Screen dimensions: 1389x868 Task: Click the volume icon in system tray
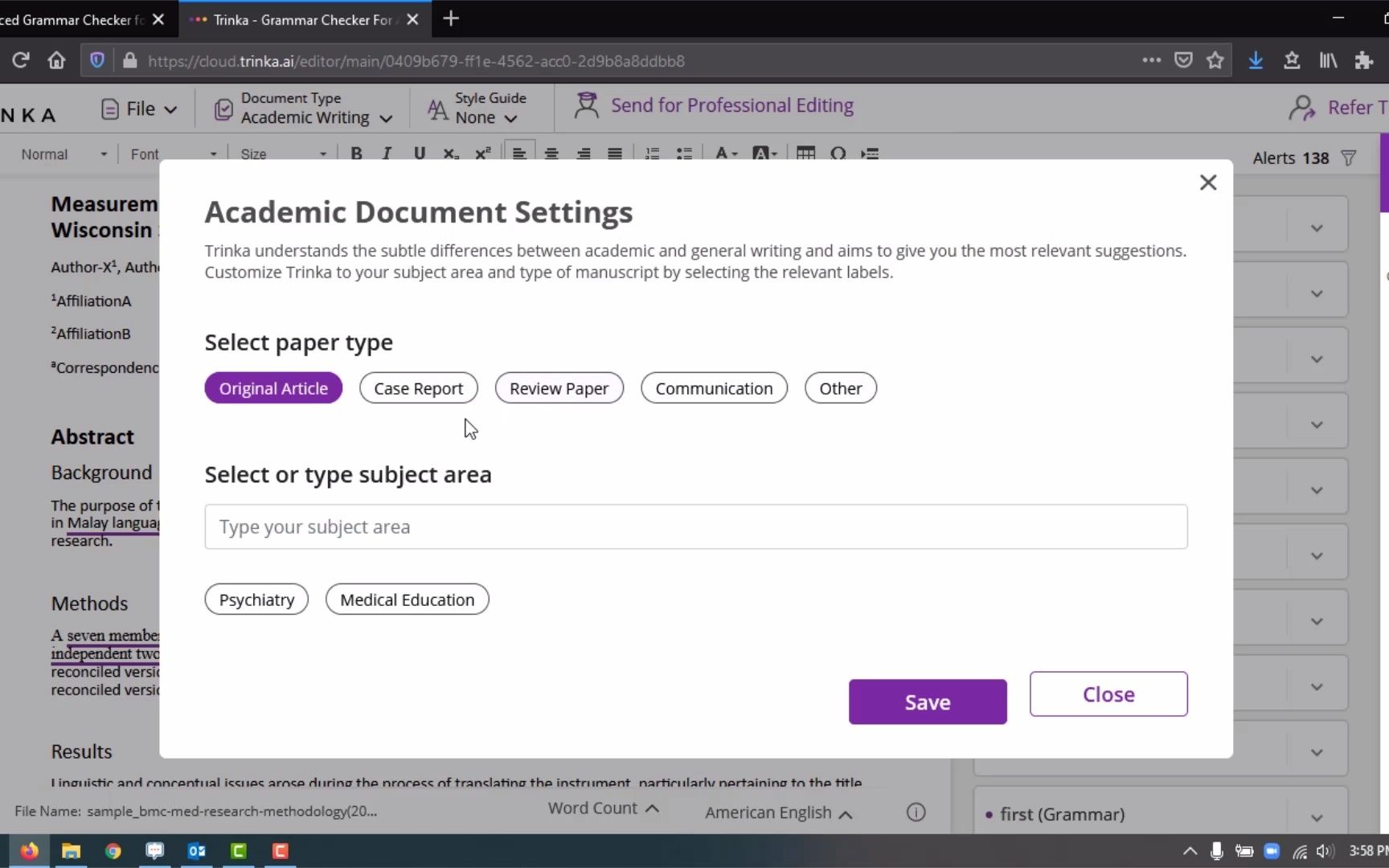(1325, 850)
